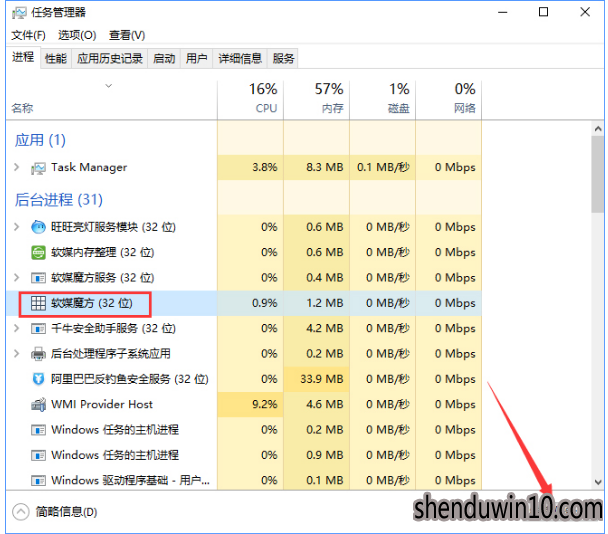Switch to the 服务 tab
Viewport: 608px width, 534px height.
pos(283,59)
